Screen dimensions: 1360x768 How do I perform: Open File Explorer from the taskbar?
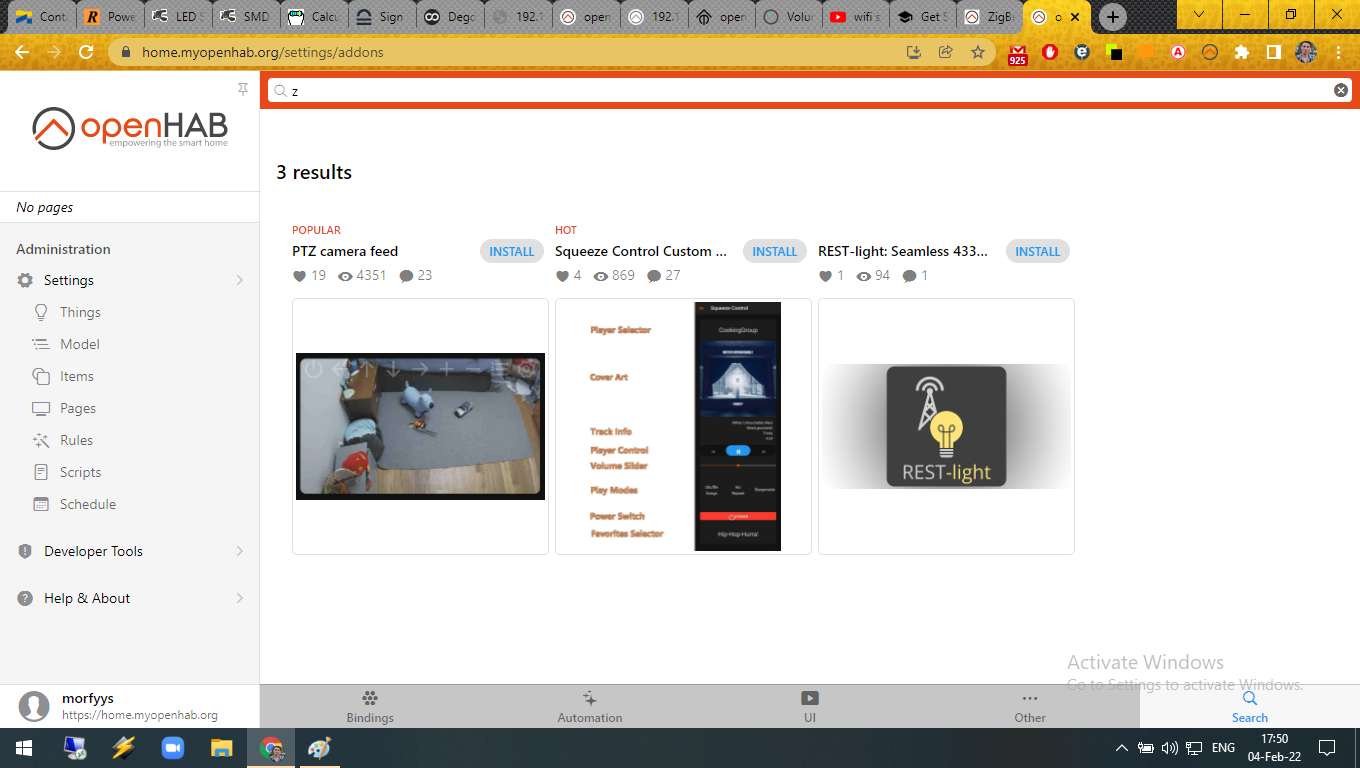[221, 748]
